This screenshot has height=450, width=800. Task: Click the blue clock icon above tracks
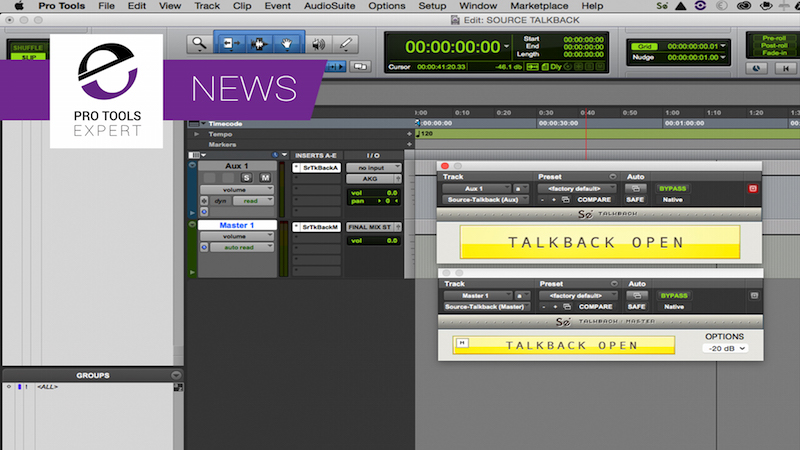point(274,155)
